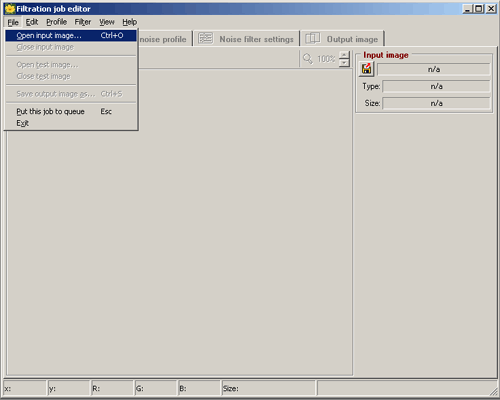Click the application icon in title bar

point(10,9)
